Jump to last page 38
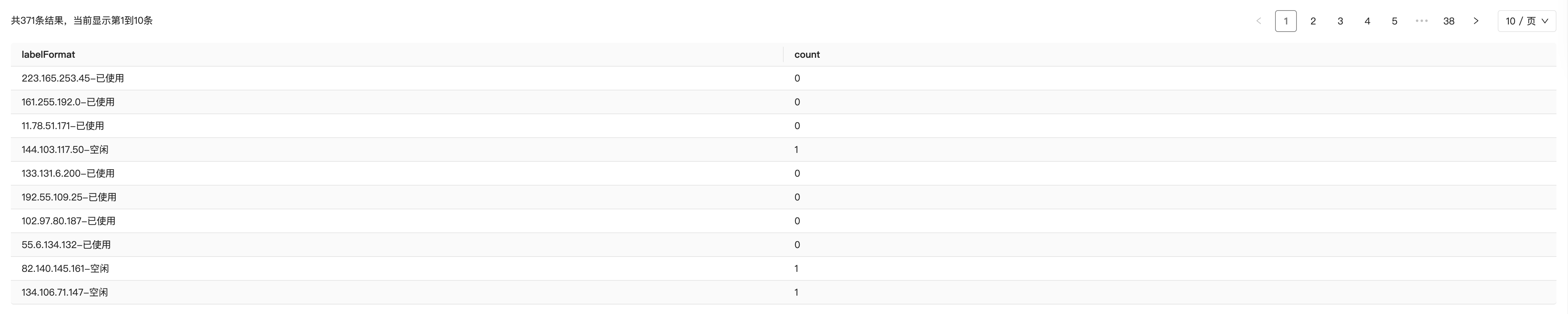Screen dimensions: 1568x314 click(x=1448, y=21)
